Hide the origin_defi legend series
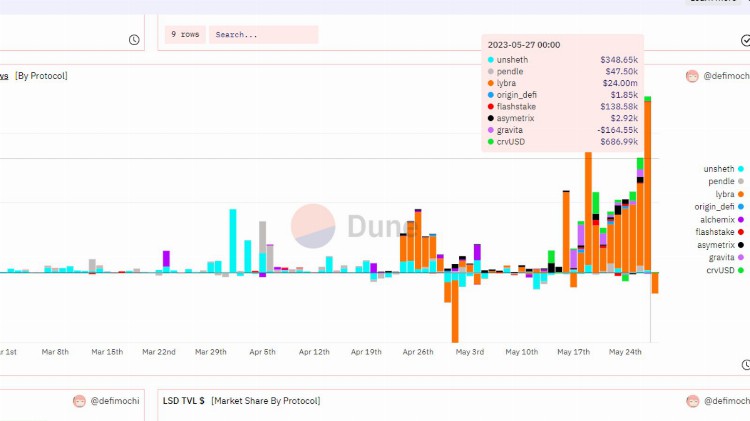 (717, 207)
